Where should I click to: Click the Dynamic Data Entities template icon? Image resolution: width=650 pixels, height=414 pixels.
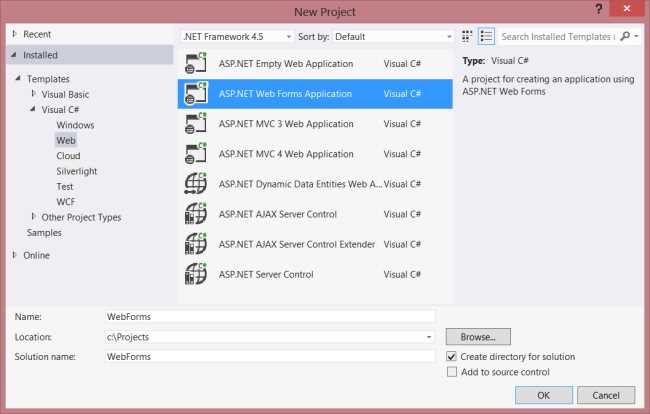click(196, 184)
